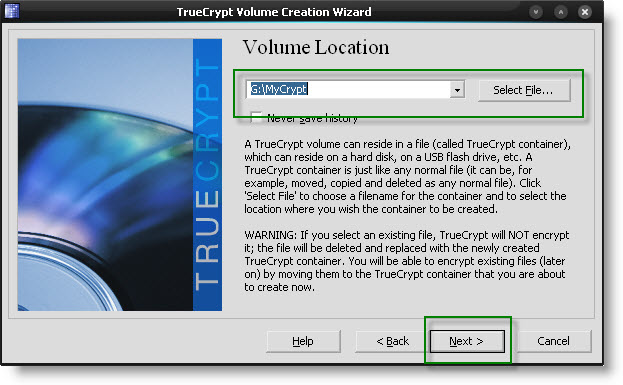
Task: Expand the volume location history dropdown arrow
Action: [x=457, y=90]
